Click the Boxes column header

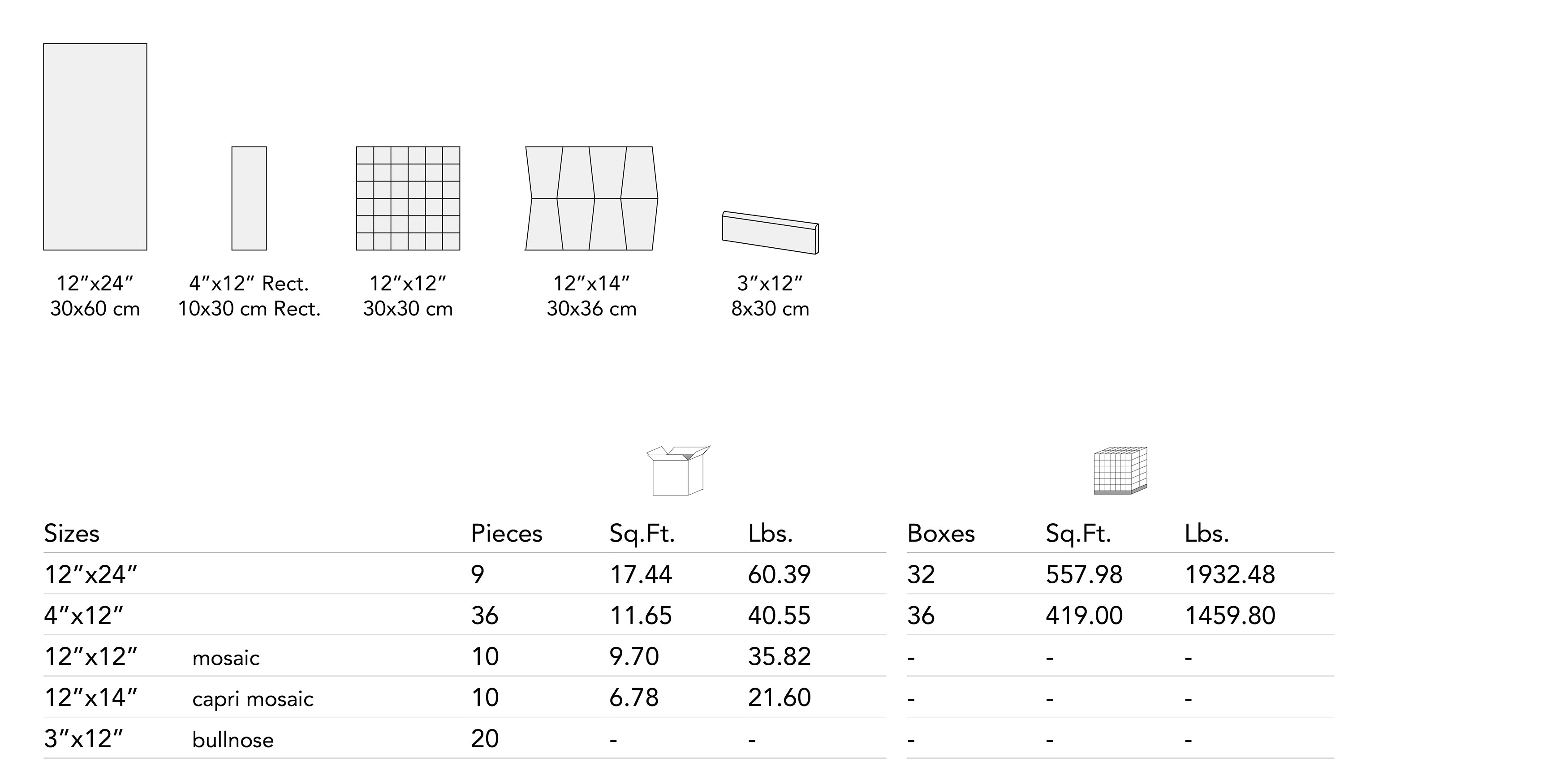click(941, 534)
